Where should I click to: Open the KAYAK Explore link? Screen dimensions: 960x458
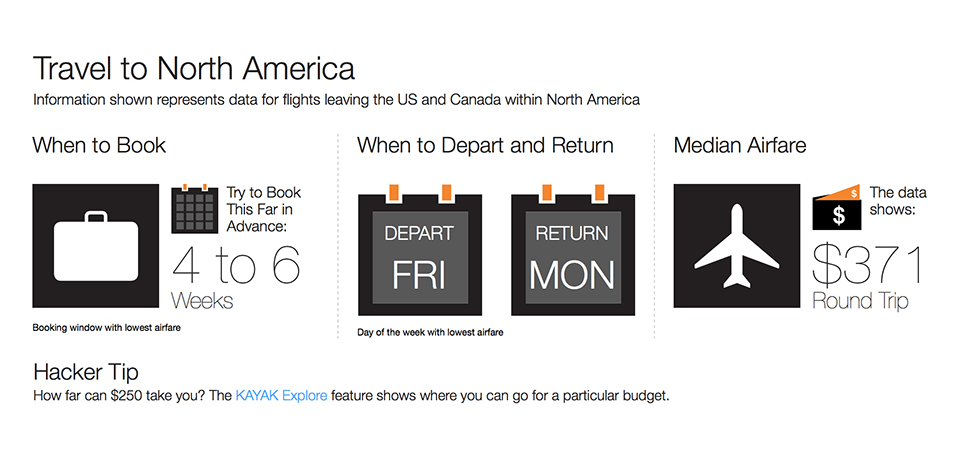coord(281,396)
